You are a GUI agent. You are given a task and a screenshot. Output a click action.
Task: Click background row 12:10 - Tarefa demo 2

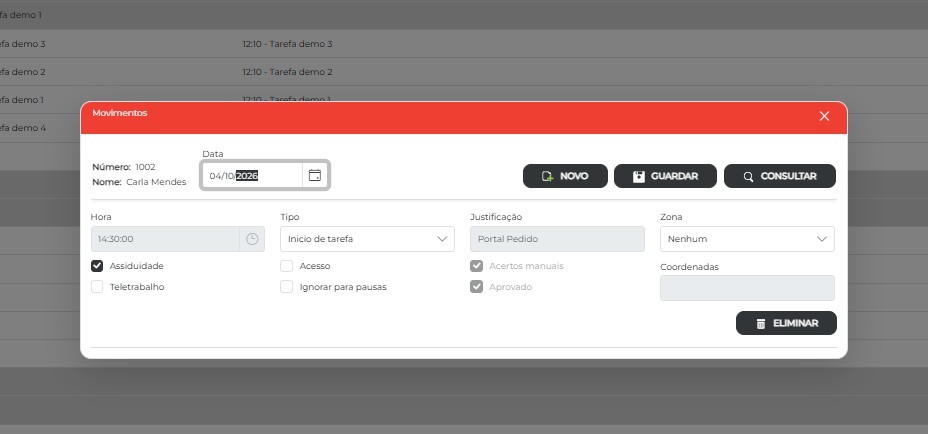click(288, 72)
